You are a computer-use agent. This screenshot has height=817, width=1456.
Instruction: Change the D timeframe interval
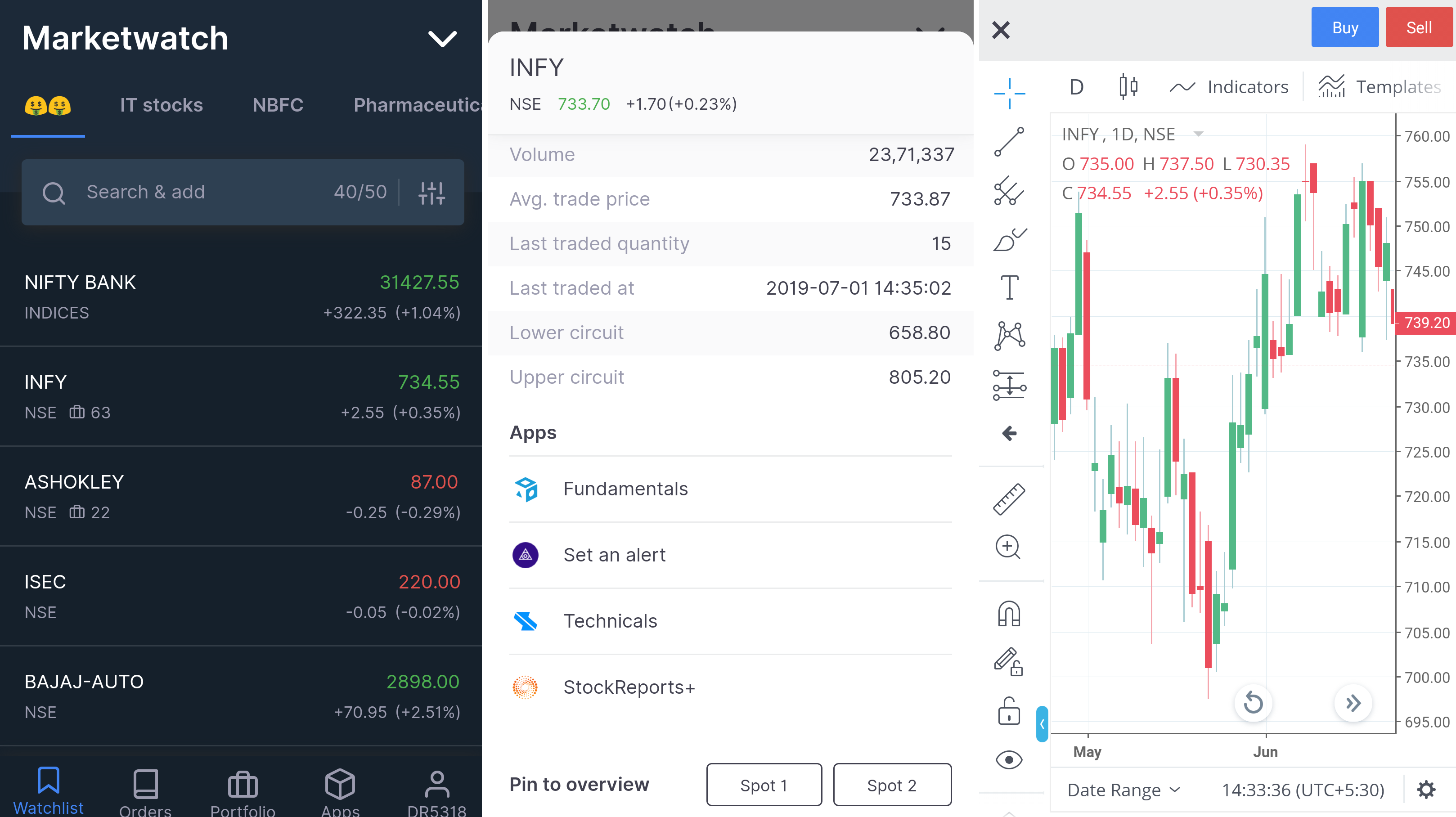click(1076, 87)
